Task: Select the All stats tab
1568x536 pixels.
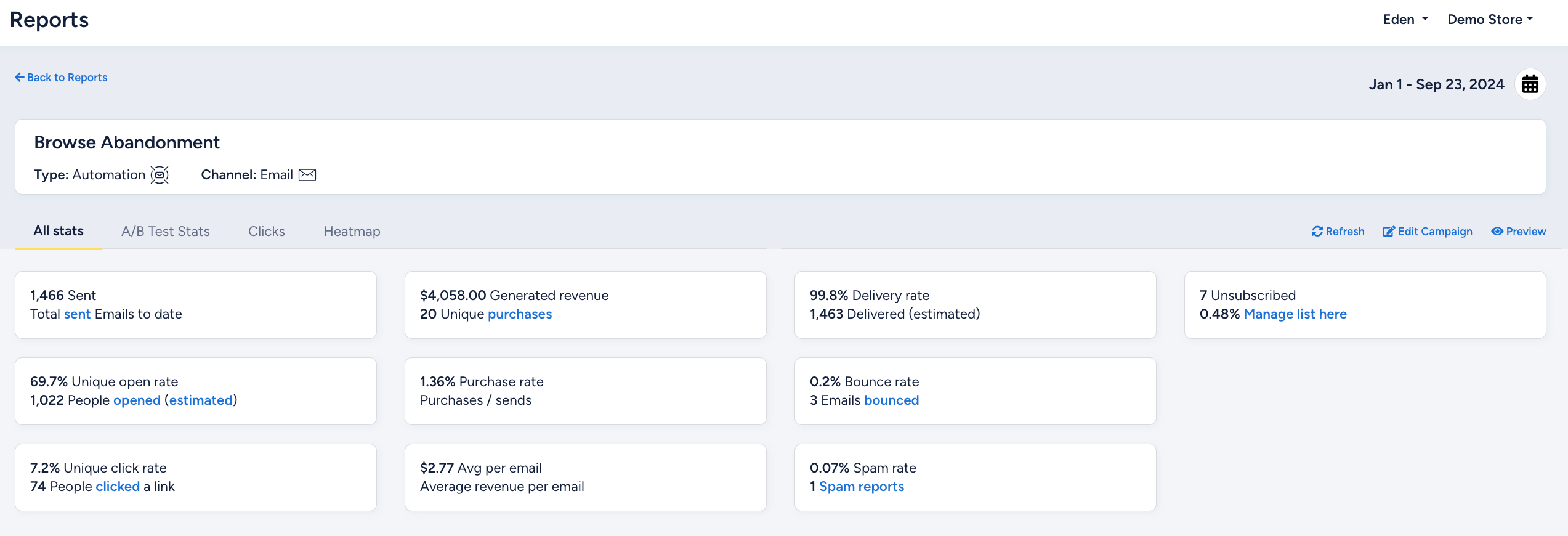Action: [59, 231]
